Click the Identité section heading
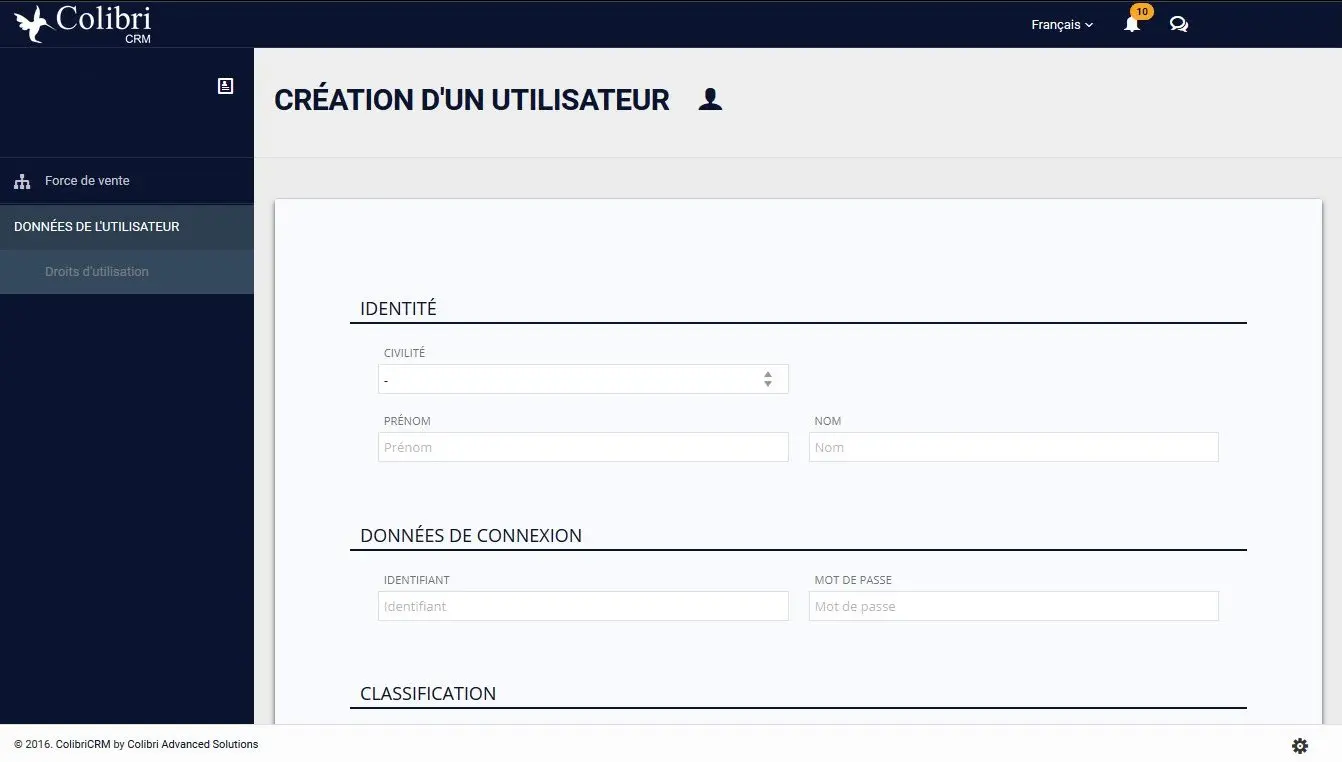This screenshot has height=762, width=1342. click(398, 309)
